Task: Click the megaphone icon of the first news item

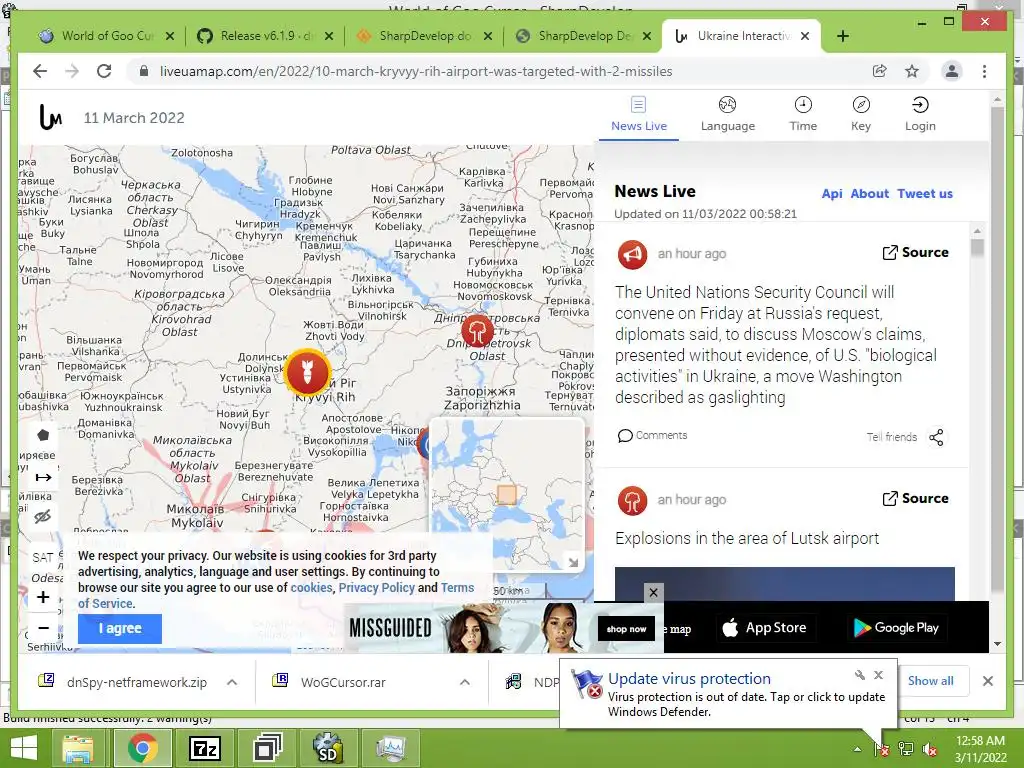Action: pyautogui.click(x=632, y=254)
